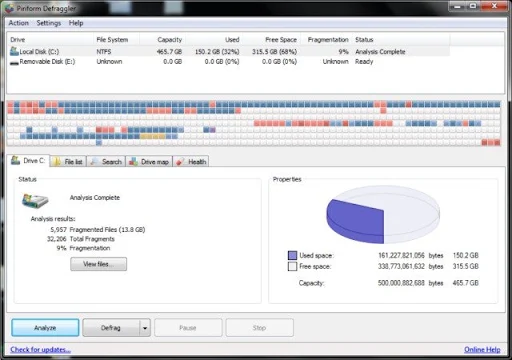Click the Defraggler app icon in title bar
Viewport: 512px width, 360px height.
click(10, 8)
